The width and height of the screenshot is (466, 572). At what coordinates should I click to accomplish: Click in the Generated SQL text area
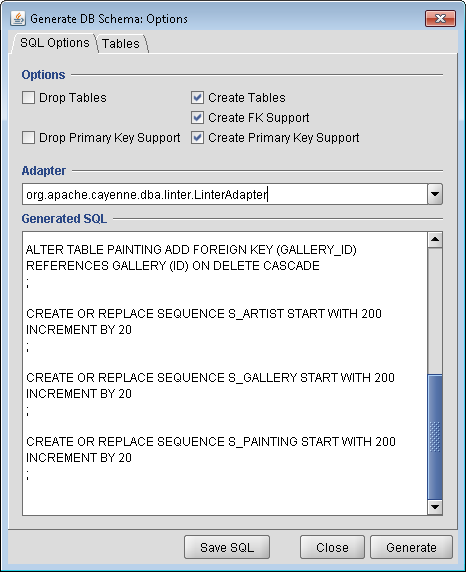tap(224, 373)
